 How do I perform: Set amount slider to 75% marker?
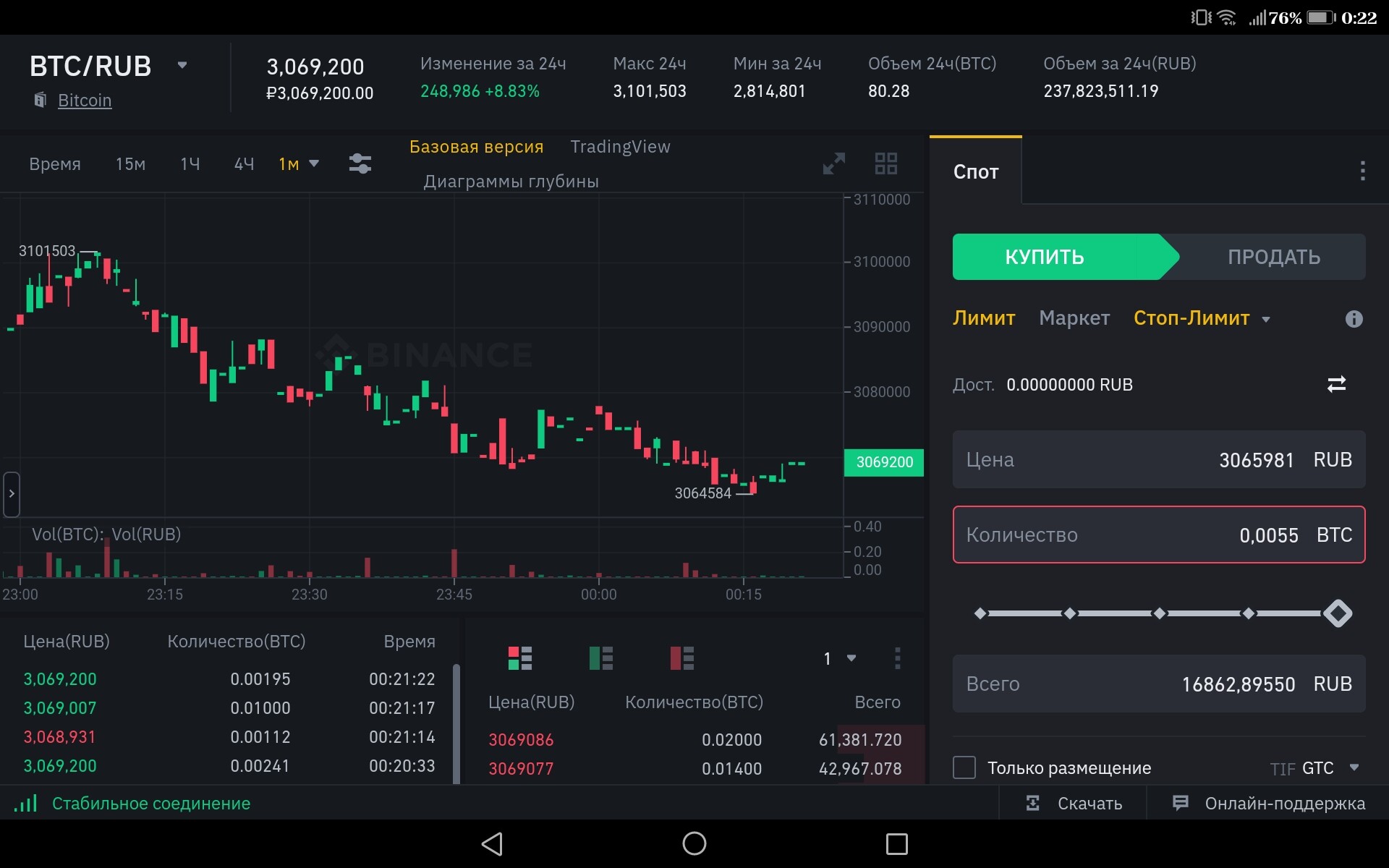point(1249,613)
